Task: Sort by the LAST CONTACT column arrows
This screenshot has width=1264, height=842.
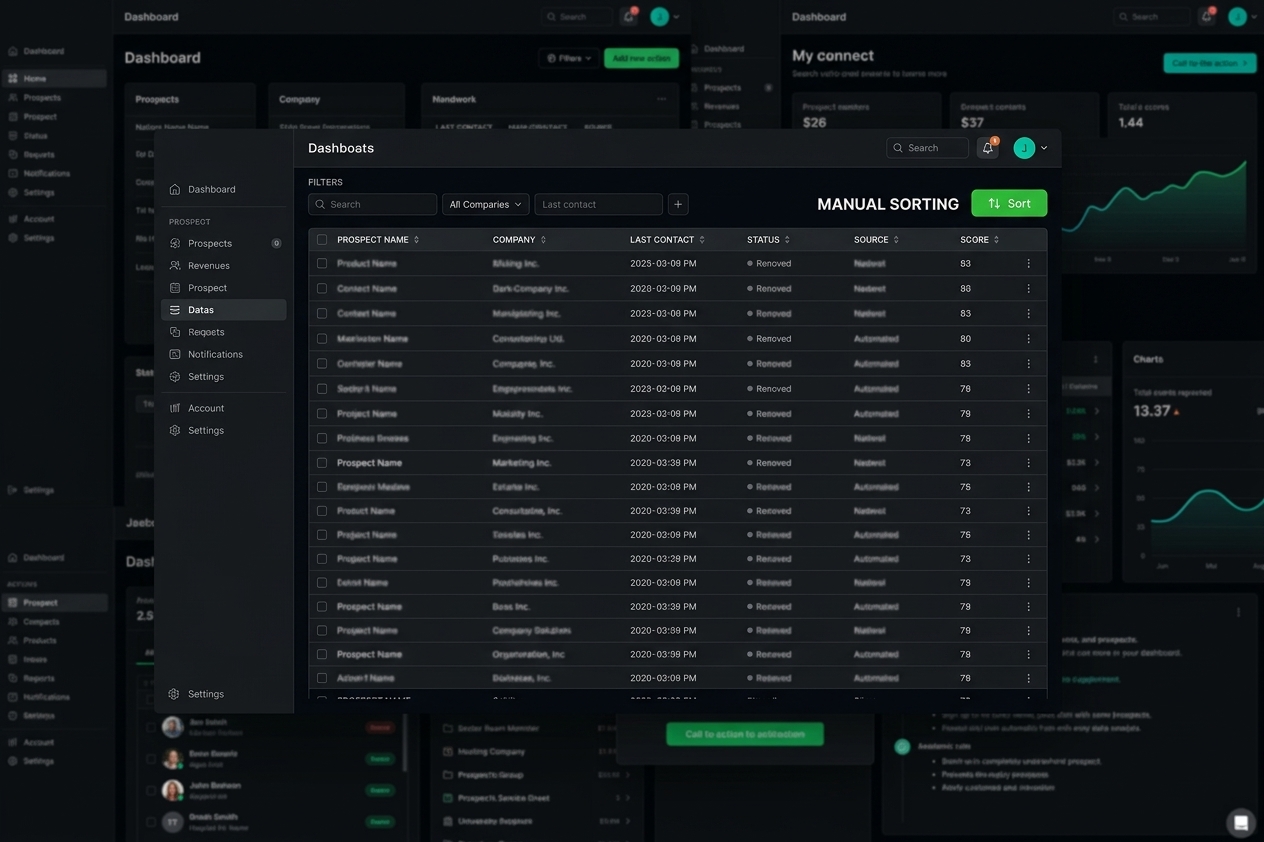Action: [x=702, y=240]
